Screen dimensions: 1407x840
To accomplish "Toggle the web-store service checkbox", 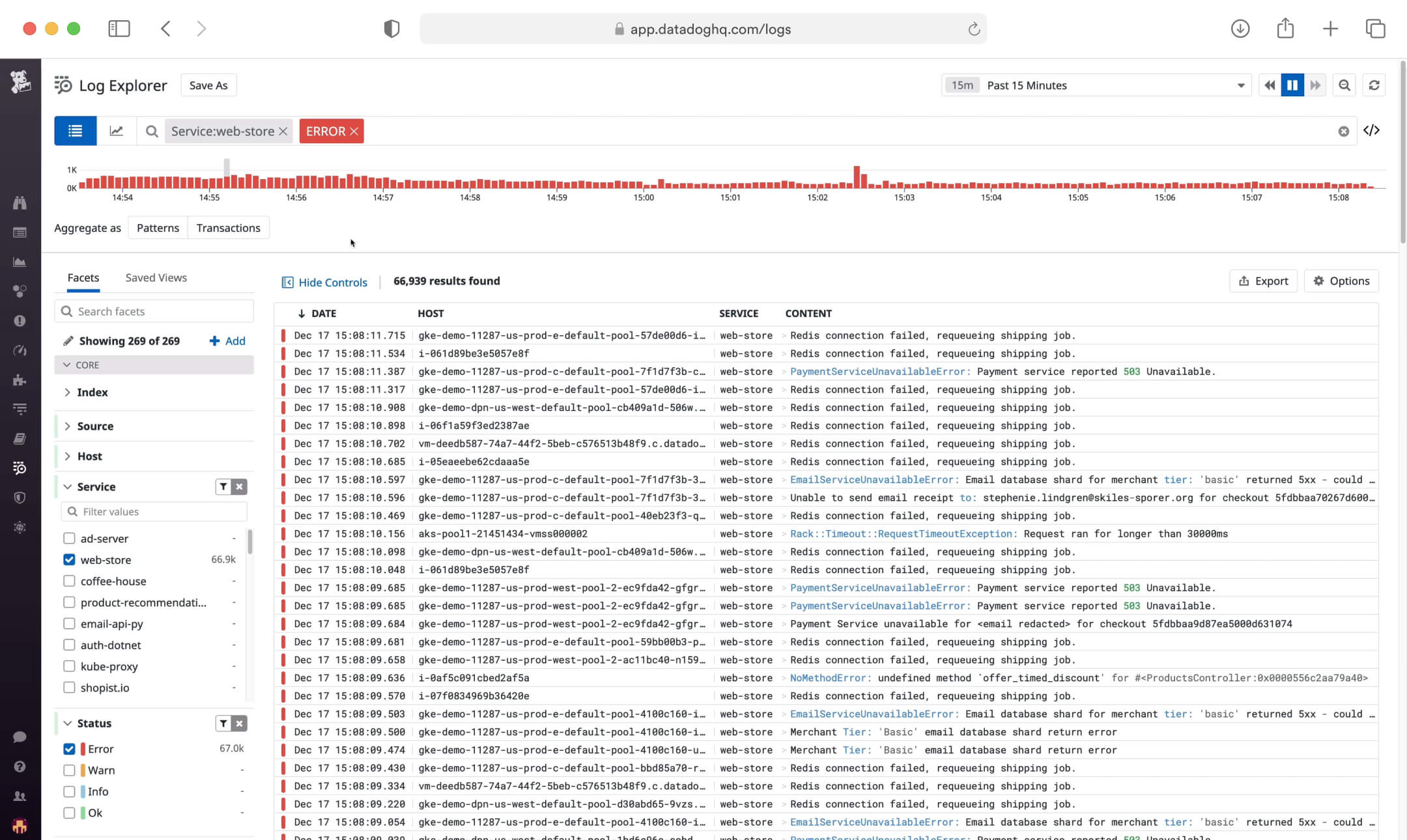I will 68,559.
